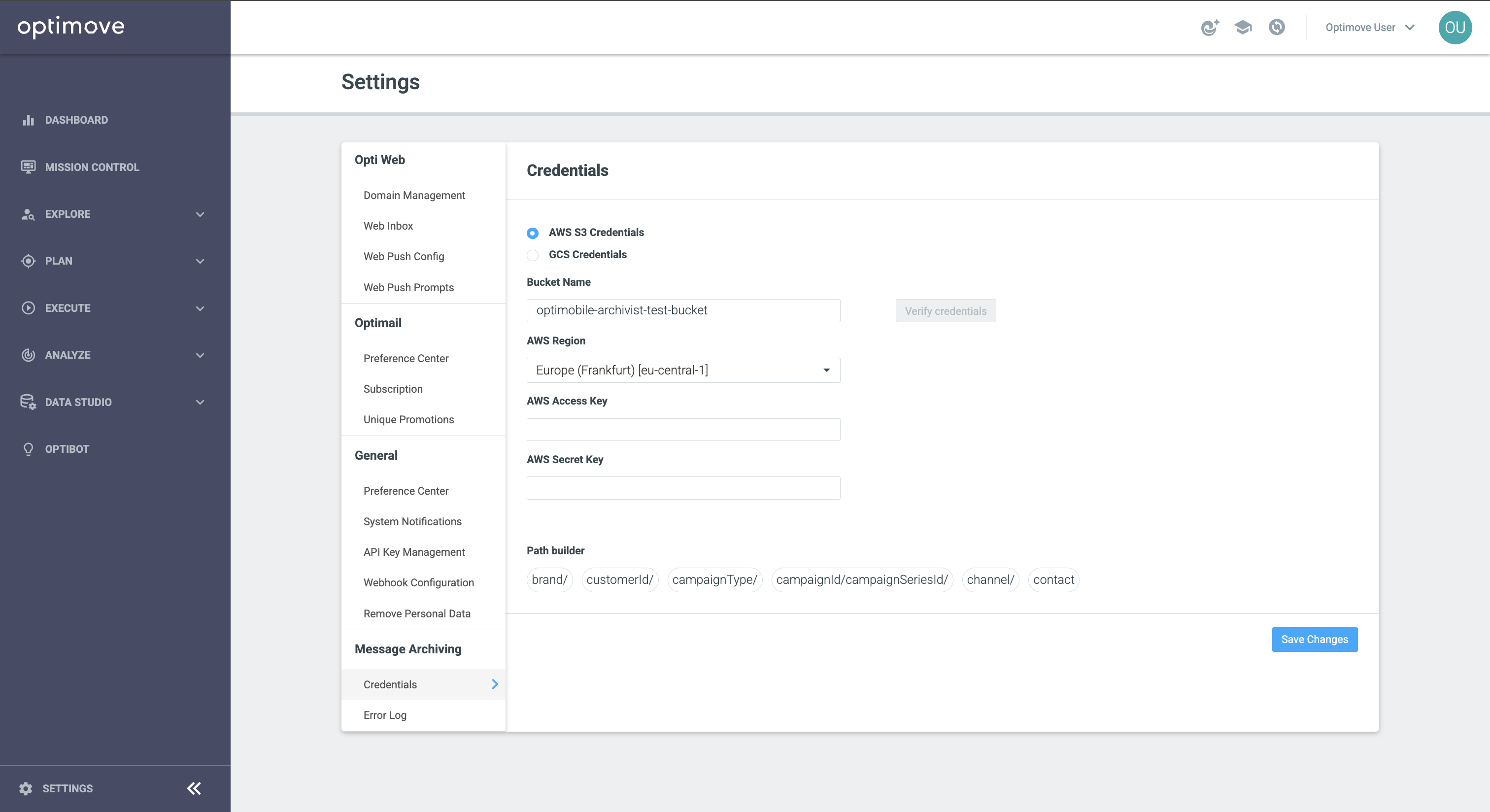Click the Dashboard bar chart icon
The width and height of the screenshot is (1490, 812).
28,120
